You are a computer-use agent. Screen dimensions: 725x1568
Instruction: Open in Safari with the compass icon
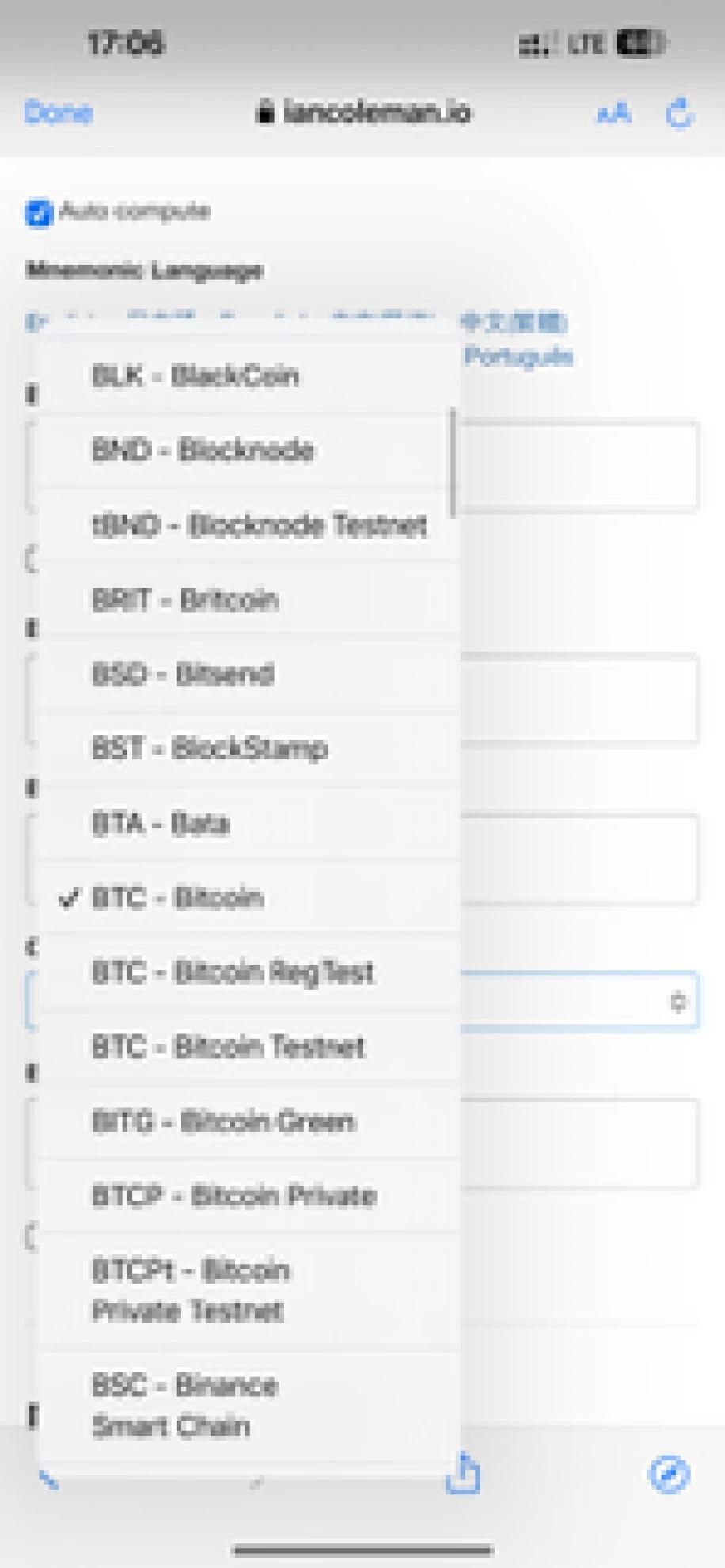[x=669, y=1474]
